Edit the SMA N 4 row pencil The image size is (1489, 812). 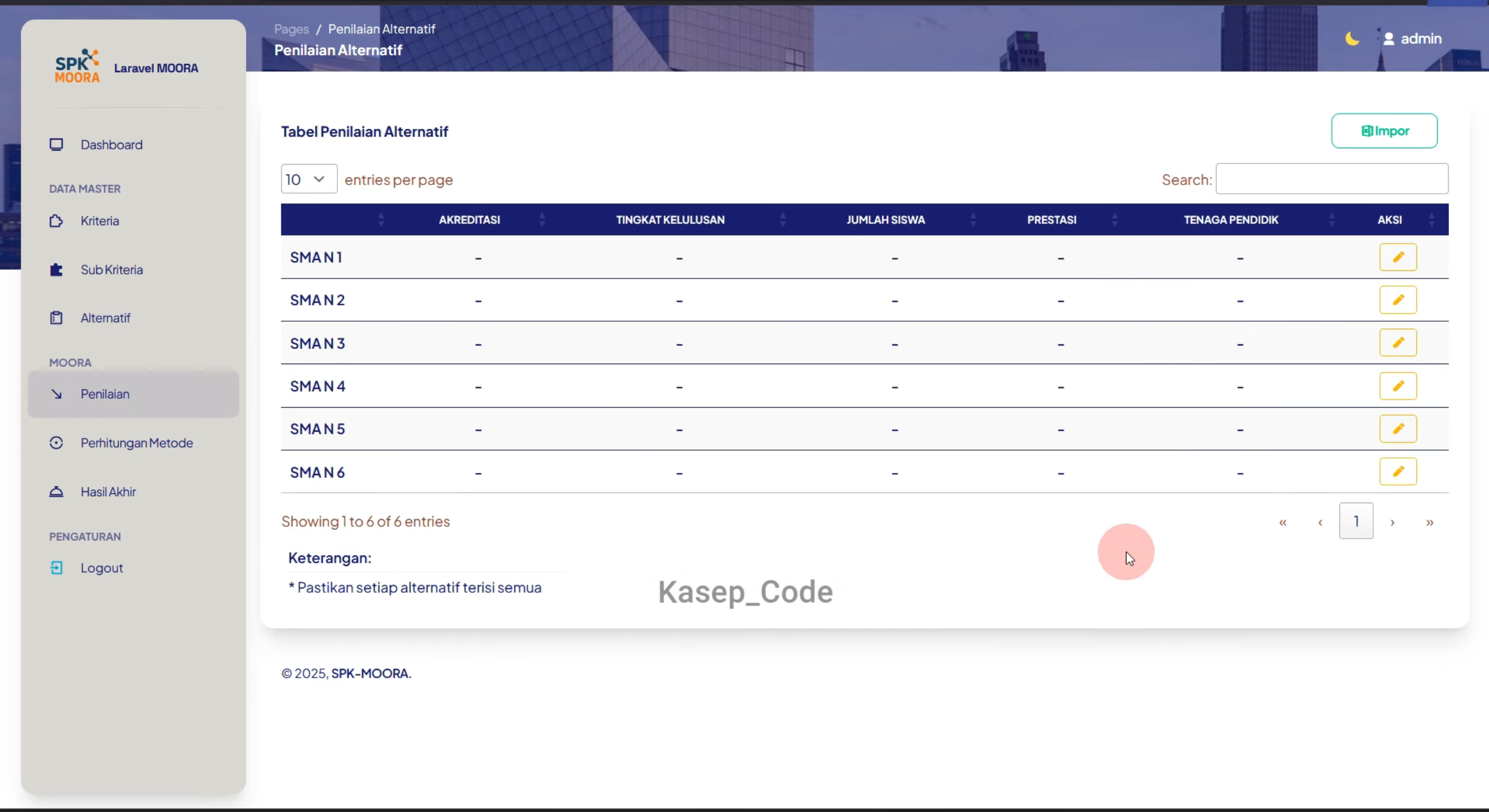[1398, 386]
